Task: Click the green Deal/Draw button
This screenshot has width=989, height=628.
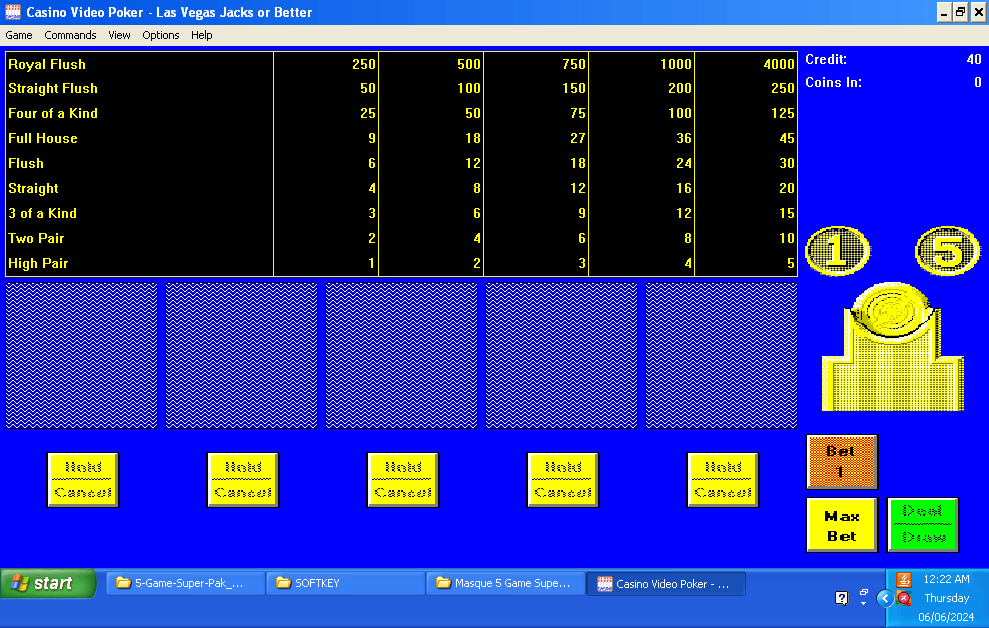Action: 923,525
